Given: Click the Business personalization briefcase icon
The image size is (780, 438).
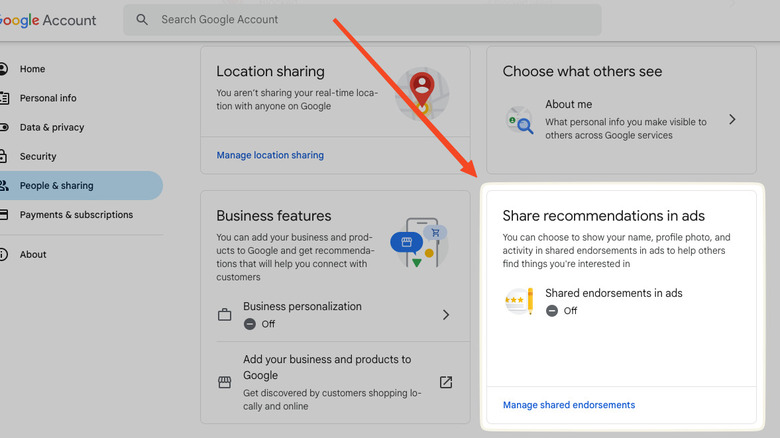Looking at the screenshot, I should pos(225,315).
